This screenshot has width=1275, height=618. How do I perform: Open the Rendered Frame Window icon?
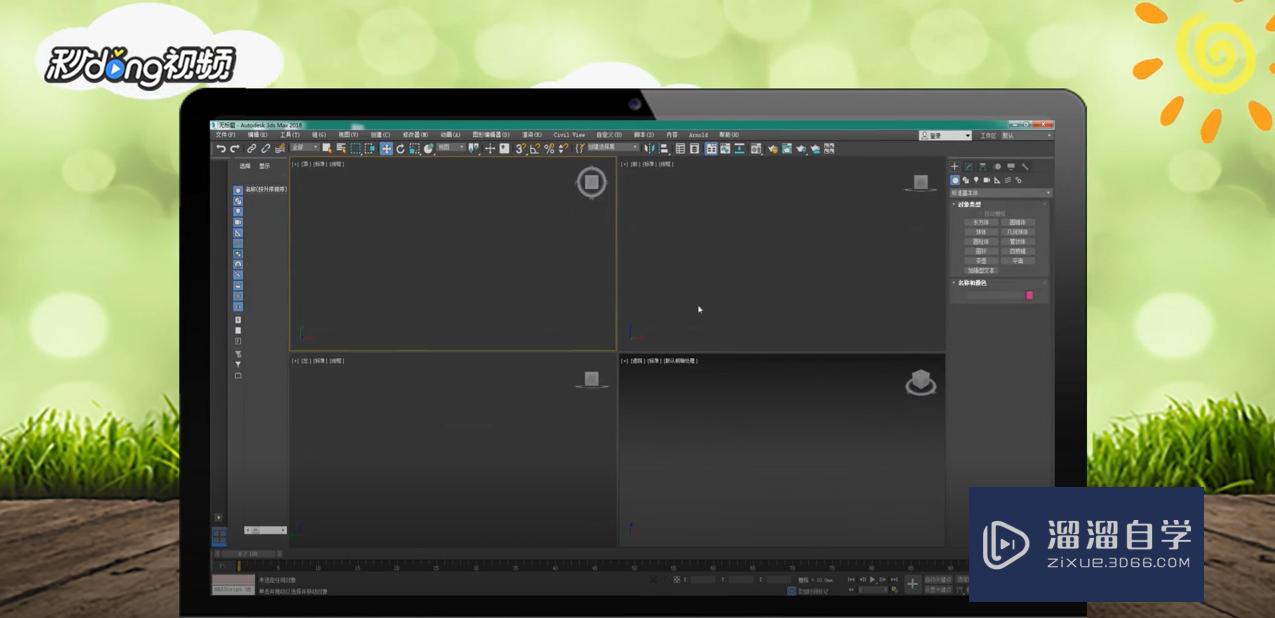pyautogui.click(x=787, y=148)
